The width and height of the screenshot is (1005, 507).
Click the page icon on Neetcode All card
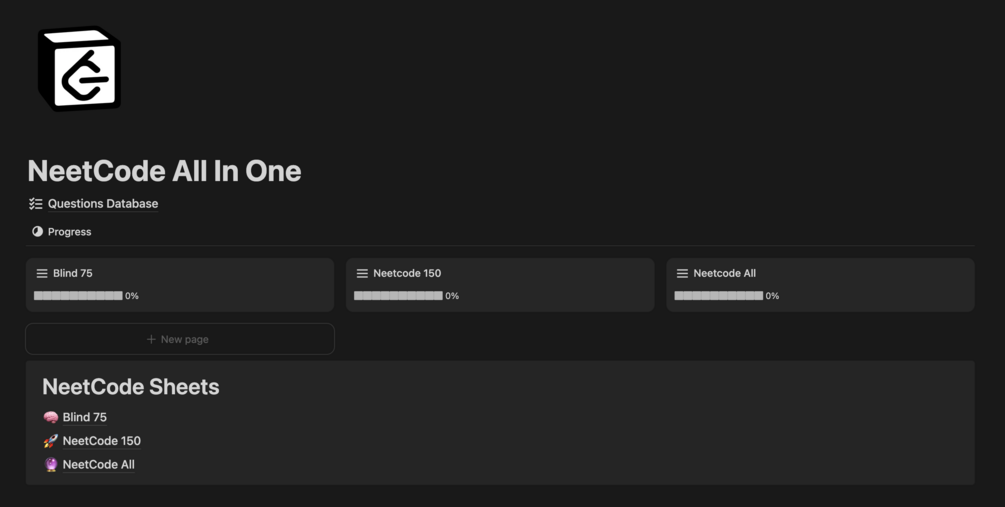click(x=682, y=273)
